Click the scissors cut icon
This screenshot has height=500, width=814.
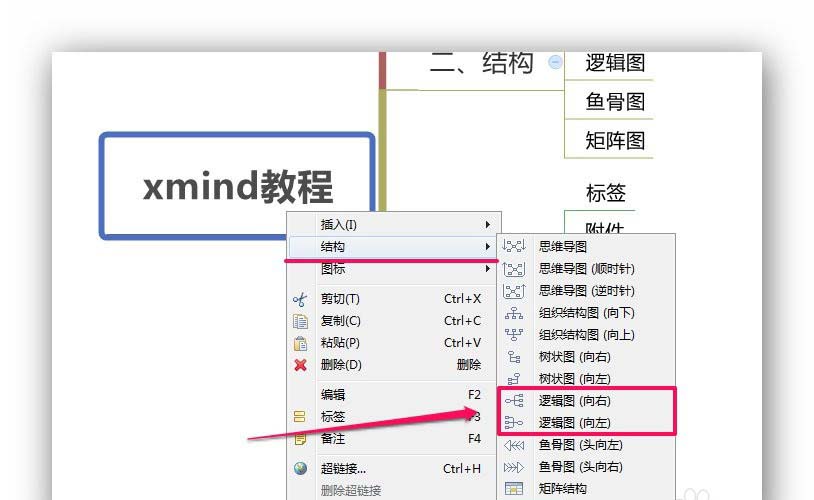coord(300,300)
